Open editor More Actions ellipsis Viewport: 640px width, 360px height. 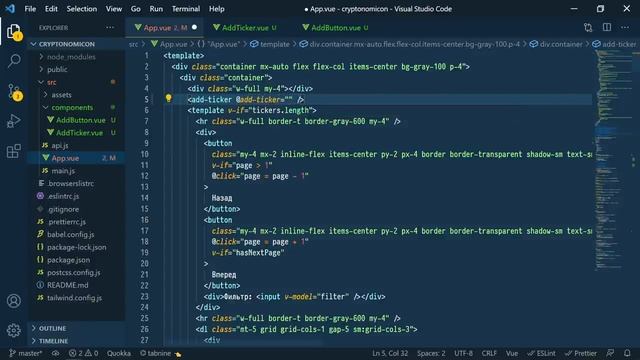625,28
